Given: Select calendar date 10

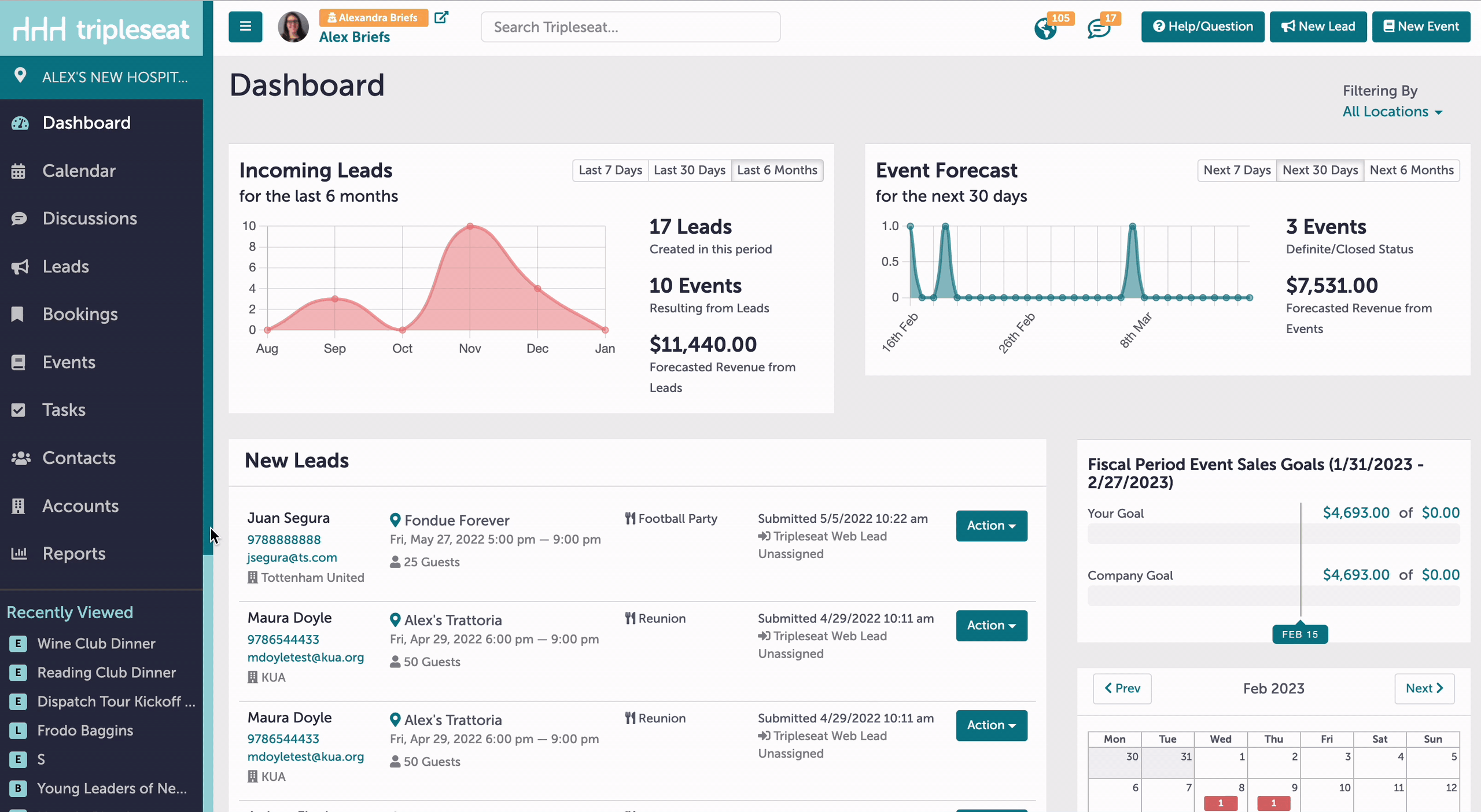Looking at the screenshot, I should (1344, 787).
